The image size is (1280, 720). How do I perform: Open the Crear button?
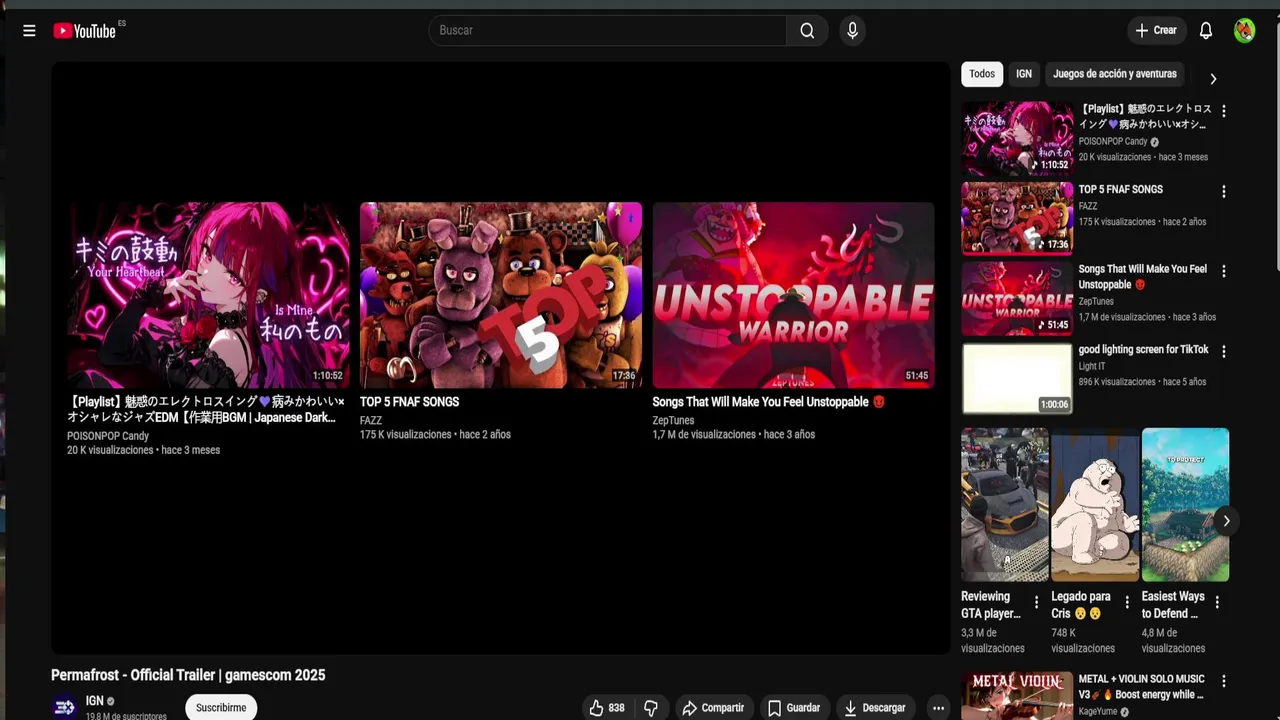coord(1156,31)
